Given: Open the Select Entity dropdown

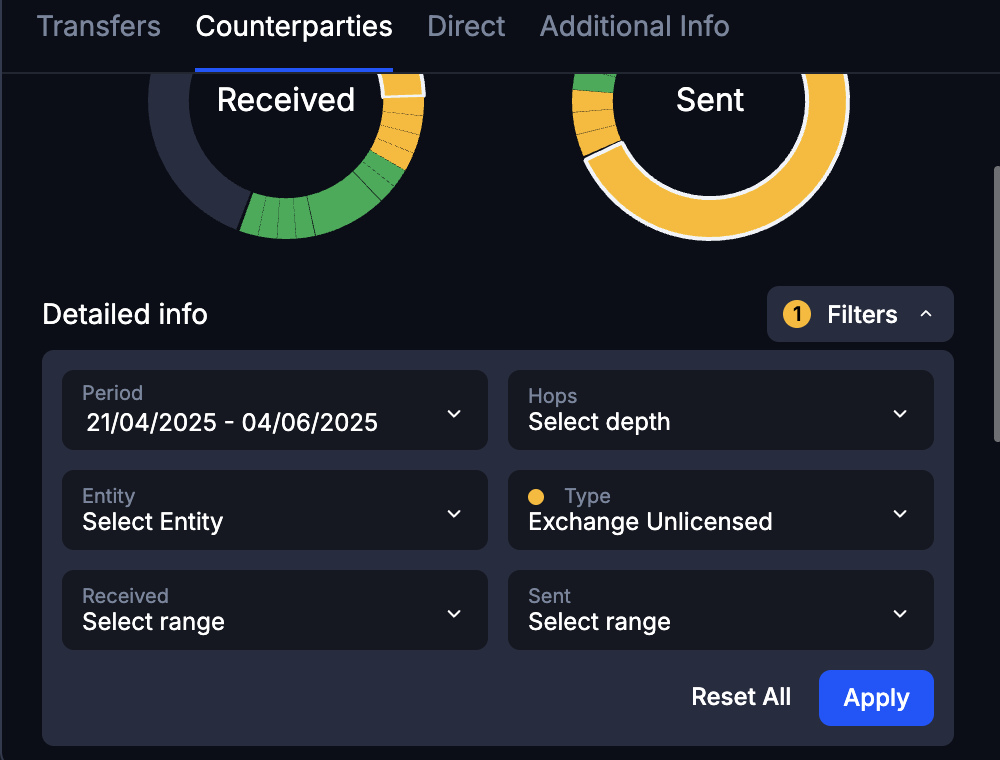Looking at the screenshot, I should 275,511.
